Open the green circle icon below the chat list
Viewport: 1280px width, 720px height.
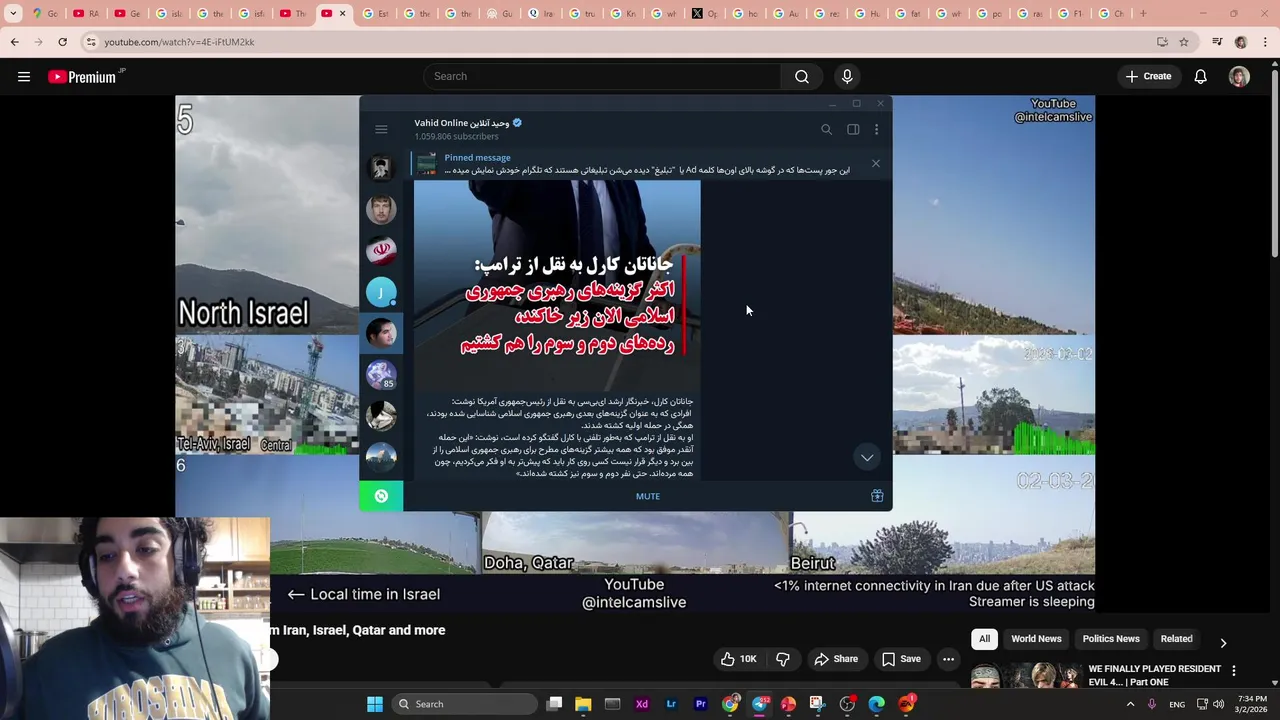click(381, 496)
